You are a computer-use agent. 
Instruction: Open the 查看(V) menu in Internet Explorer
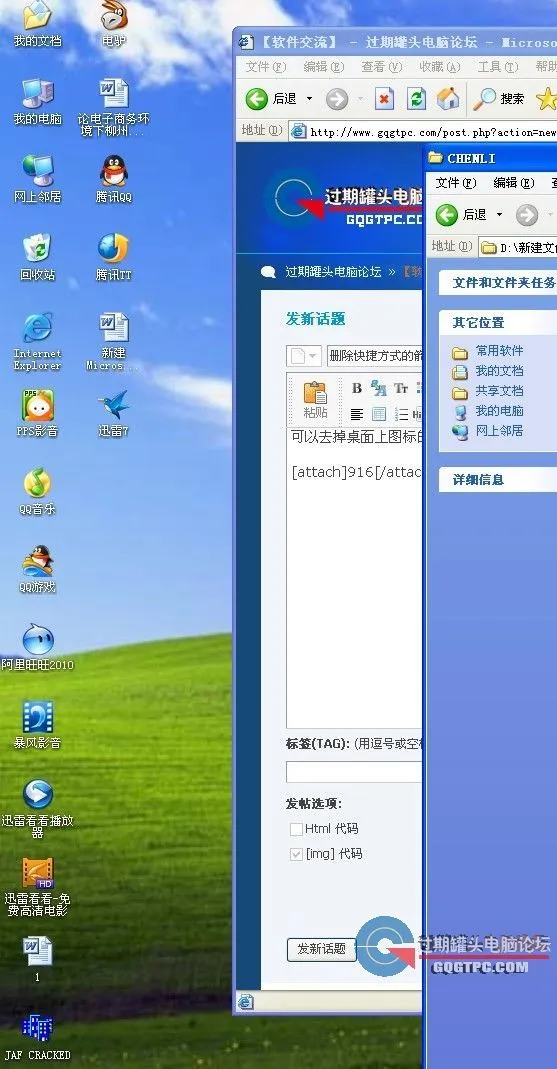382,67
